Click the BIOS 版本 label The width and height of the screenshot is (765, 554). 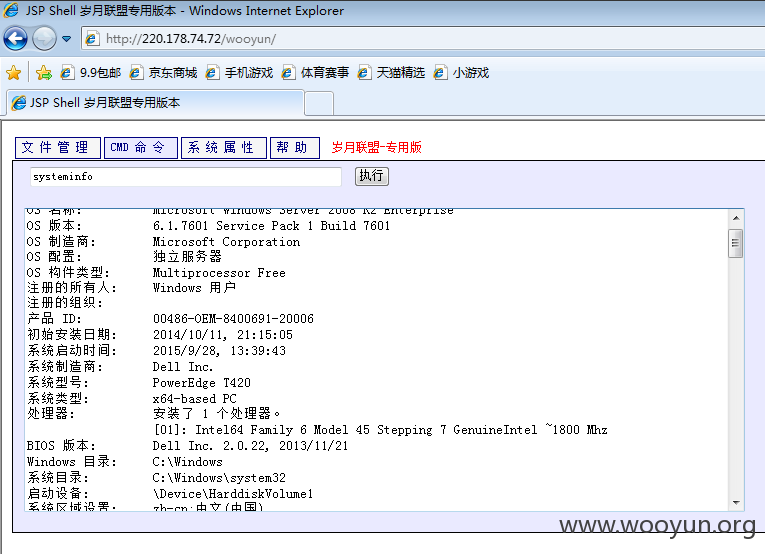click(61, 446)
